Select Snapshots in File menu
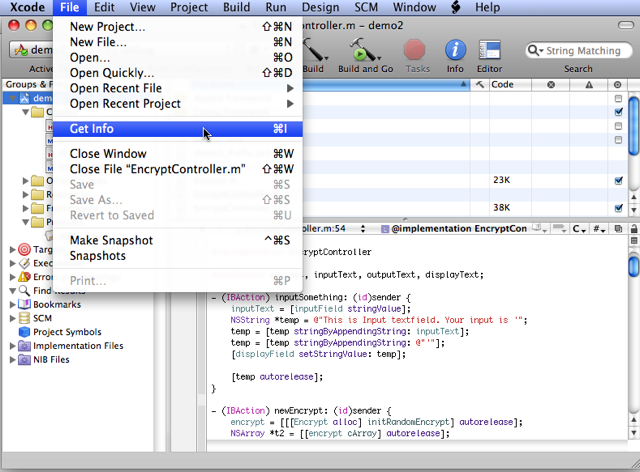The image size is (640, 472). (178, 256)
